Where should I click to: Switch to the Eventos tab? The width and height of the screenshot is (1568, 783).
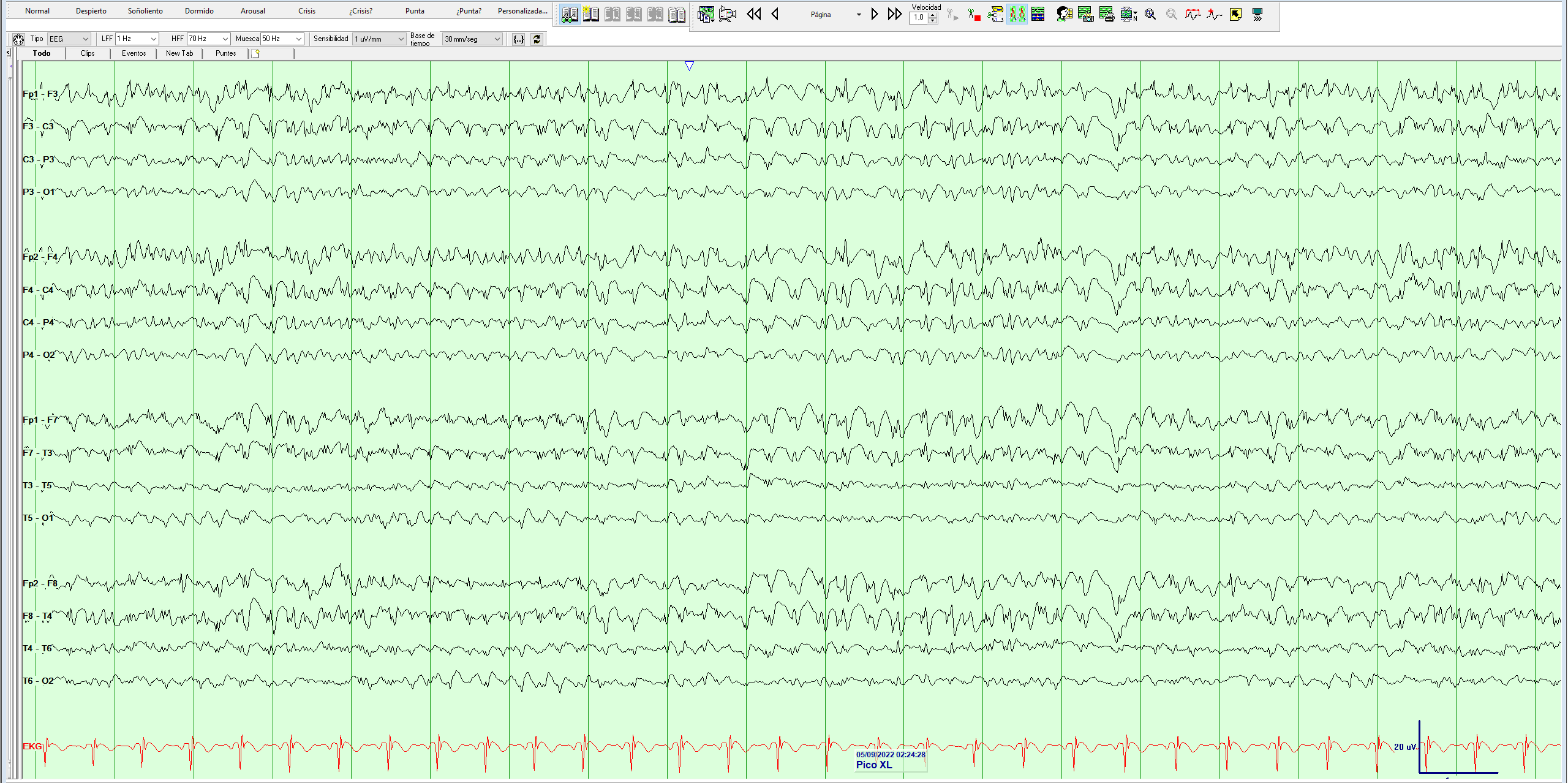(134, 53)
